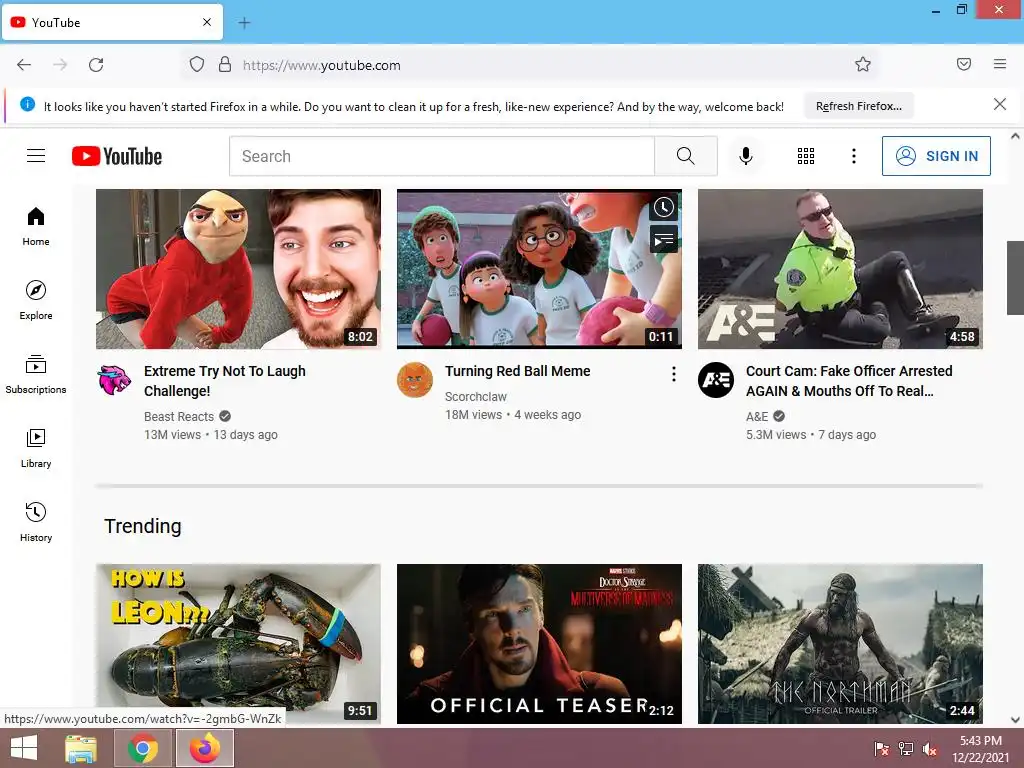Open Explore in sidebar
Image resolution: width=1024 pixels, height=768 pixels.
(x=36, y=300)
